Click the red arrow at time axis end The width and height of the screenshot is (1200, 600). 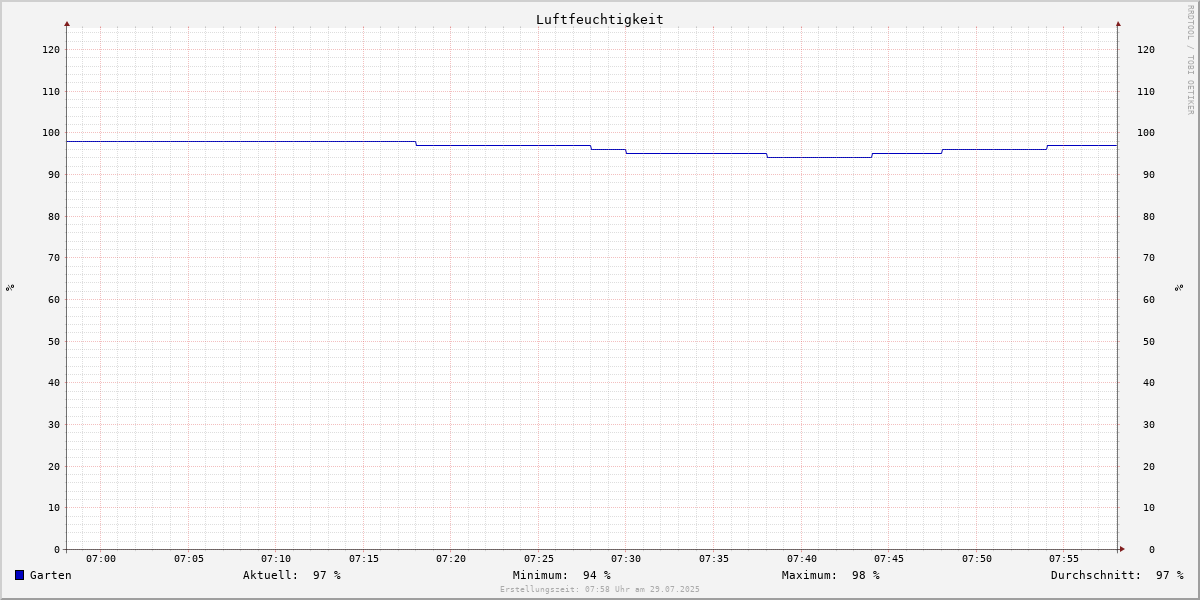coord(1122,549)
